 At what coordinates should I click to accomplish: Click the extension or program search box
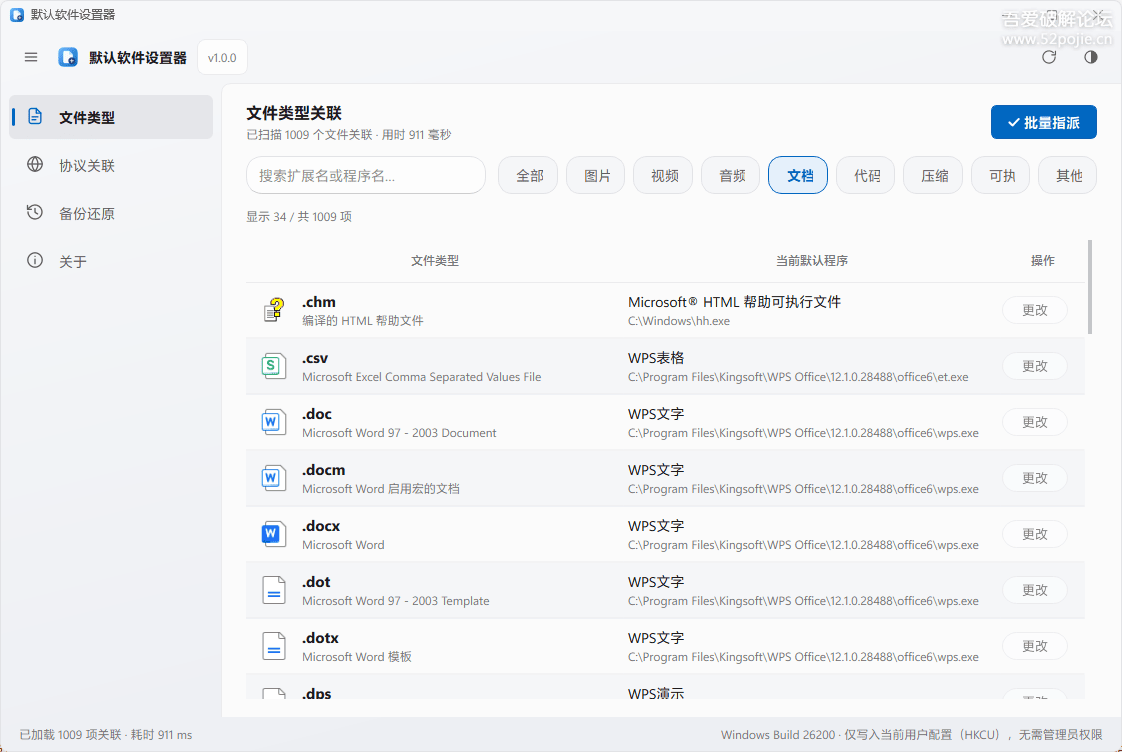(366, 175)
